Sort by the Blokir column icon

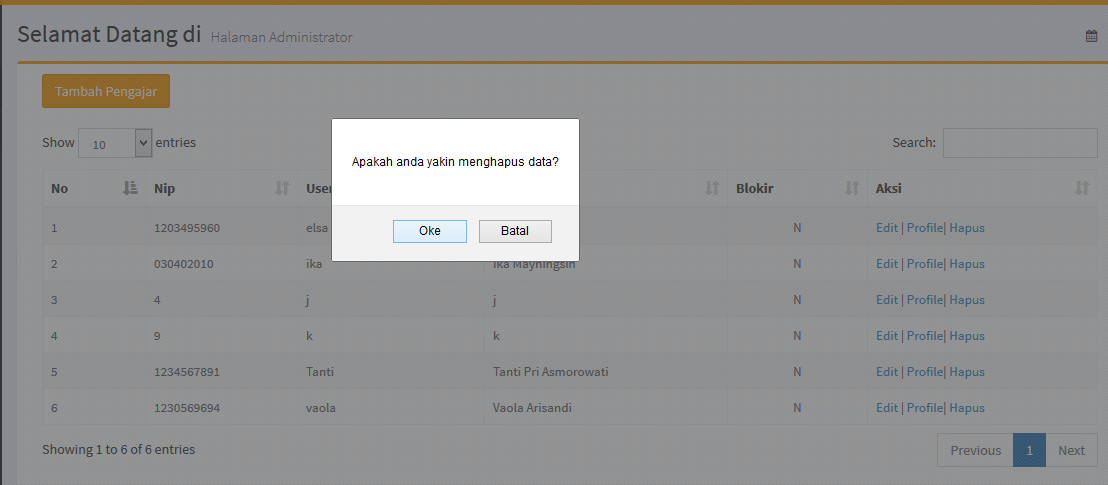click(x=852, y=188)
